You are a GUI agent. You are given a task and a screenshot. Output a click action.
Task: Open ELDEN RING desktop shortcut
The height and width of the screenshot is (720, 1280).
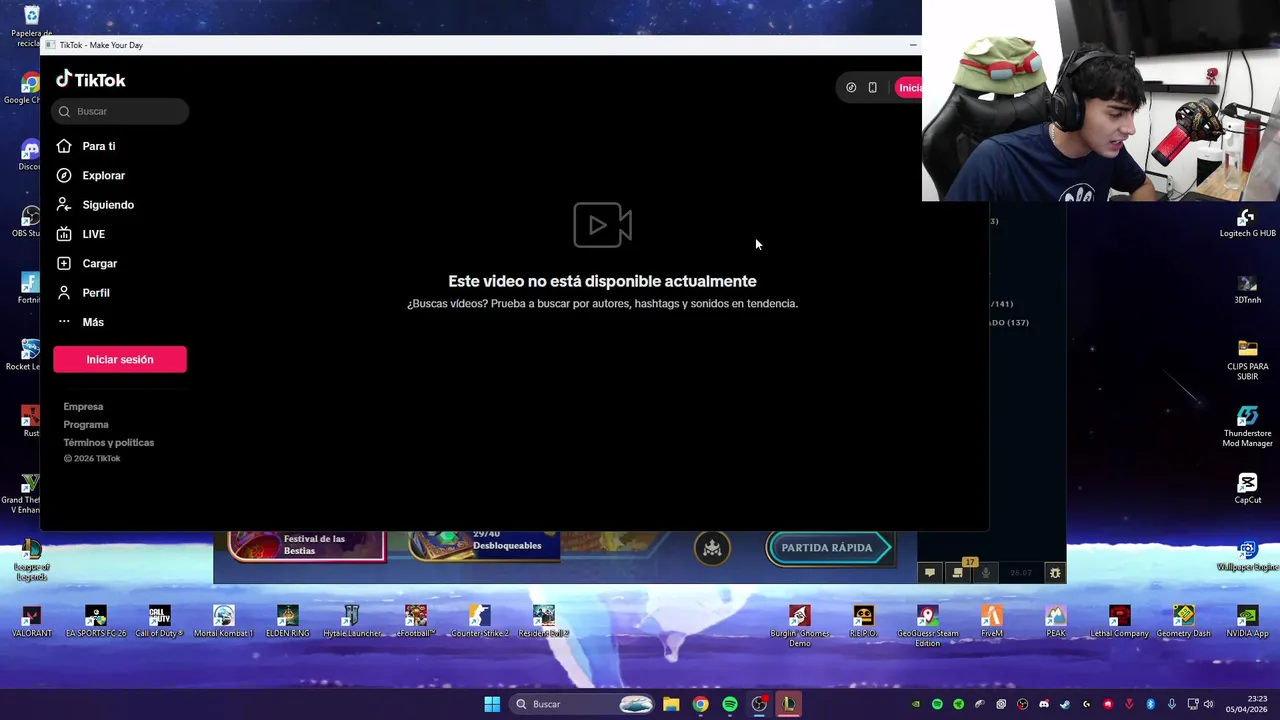point(288,621)
